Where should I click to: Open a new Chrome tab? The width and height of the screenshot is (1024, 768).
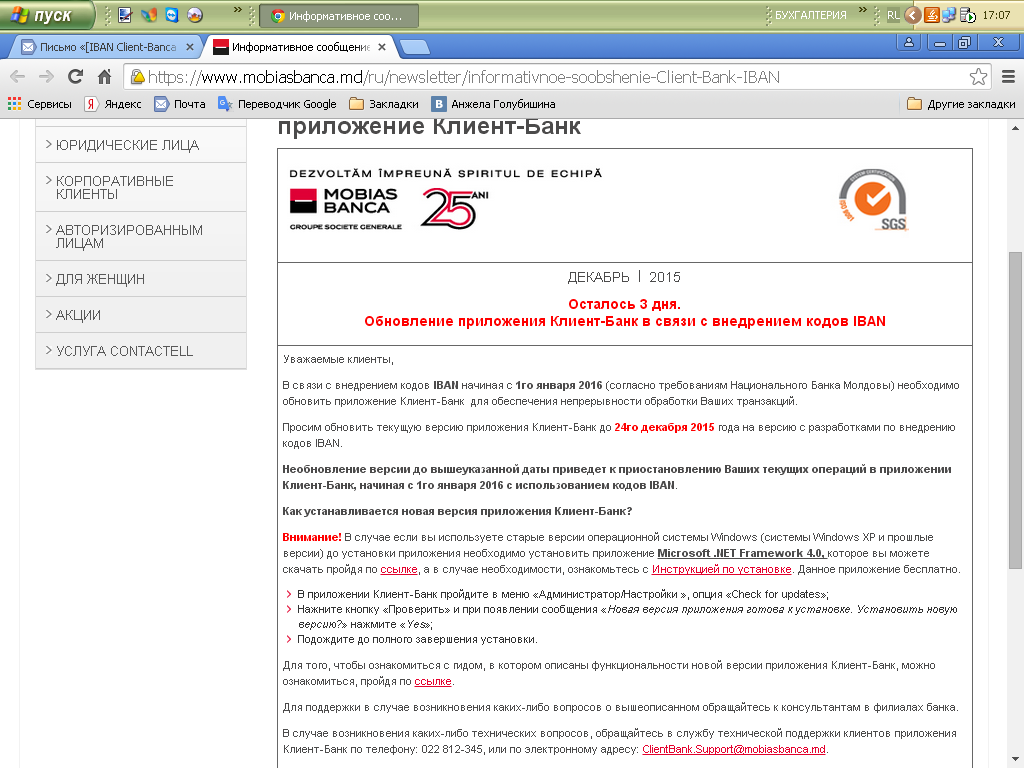point(414,47)
